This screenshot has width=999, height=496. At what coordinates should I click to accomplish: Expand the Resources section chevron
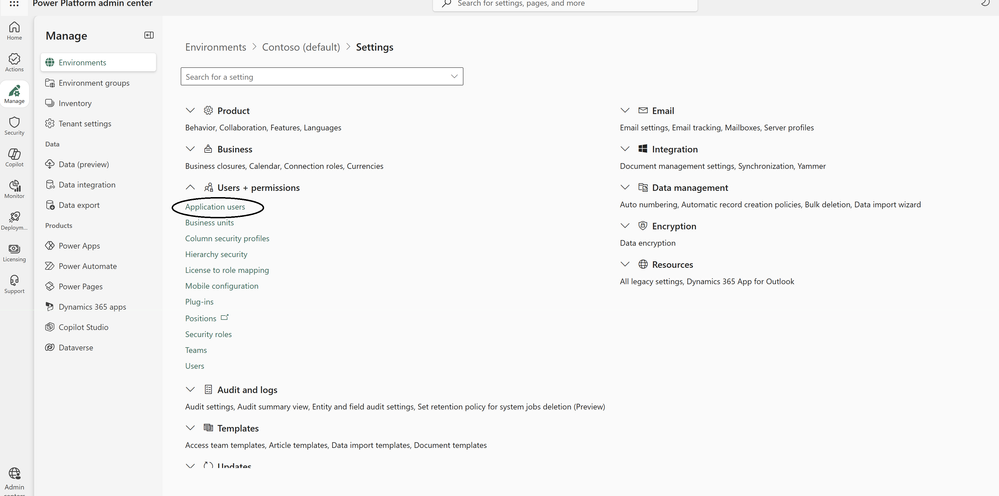click(x=625, y=264)
